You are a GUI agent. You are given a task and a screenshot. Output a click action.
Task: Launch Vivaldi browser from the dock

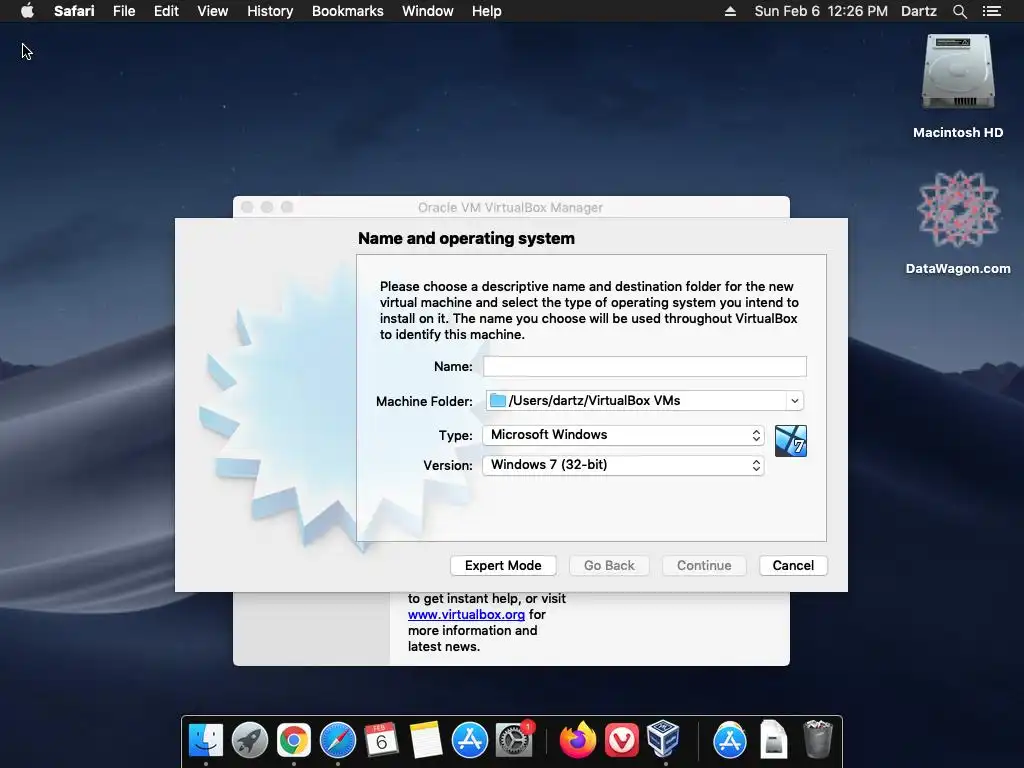pyautogui.click(x=621, y=740)
